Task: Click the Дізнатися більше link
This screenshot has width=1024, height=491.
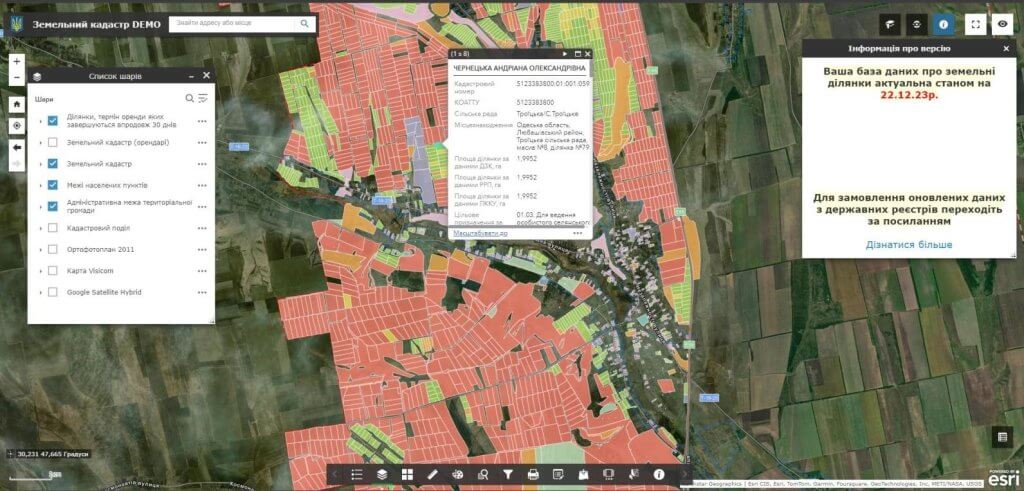Action: click(908, 245)
